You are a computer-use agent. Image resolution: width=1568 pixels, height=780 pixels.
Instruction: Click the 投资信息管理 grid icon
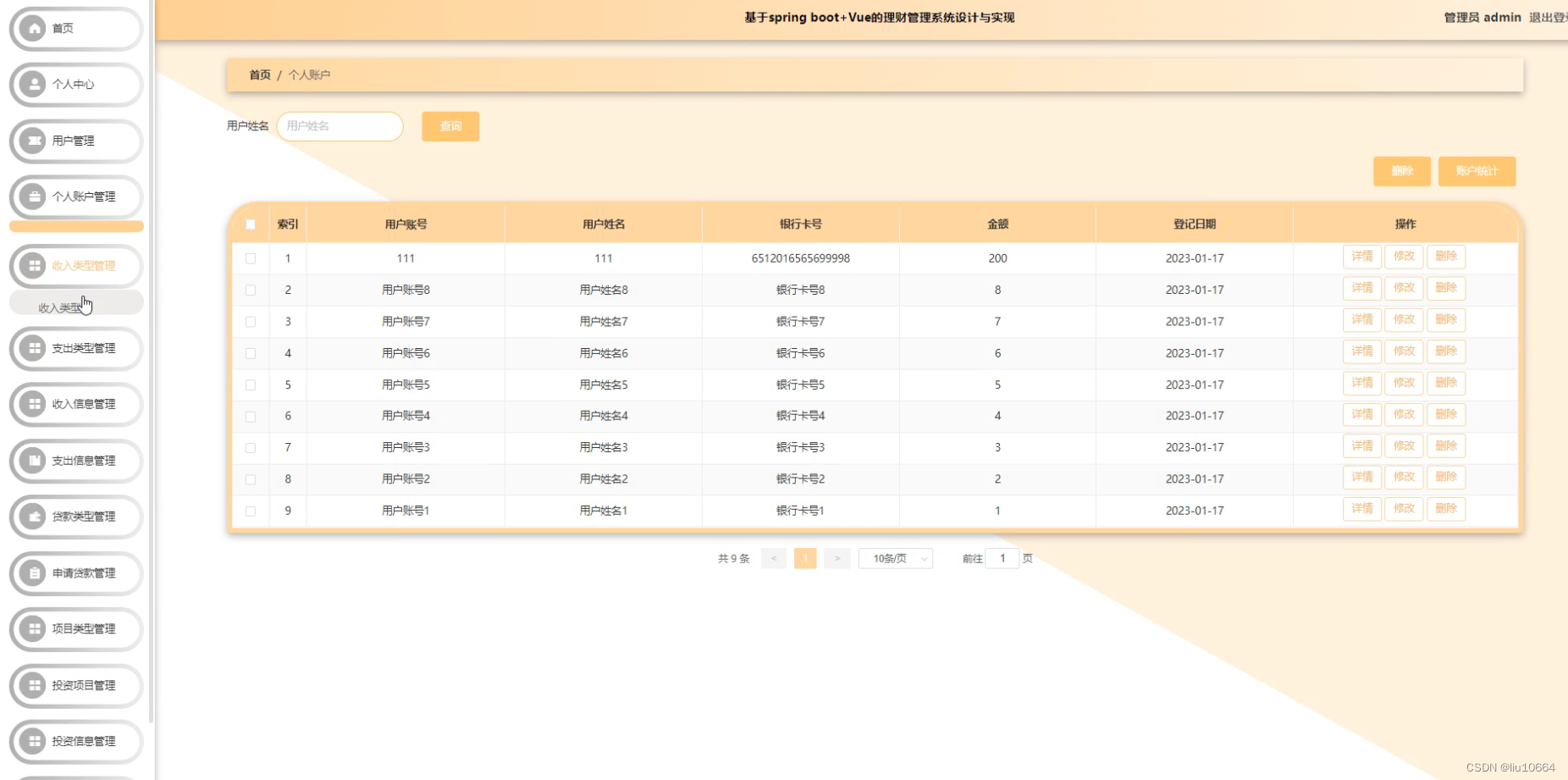pyautogui.click(x=33, y=742)
